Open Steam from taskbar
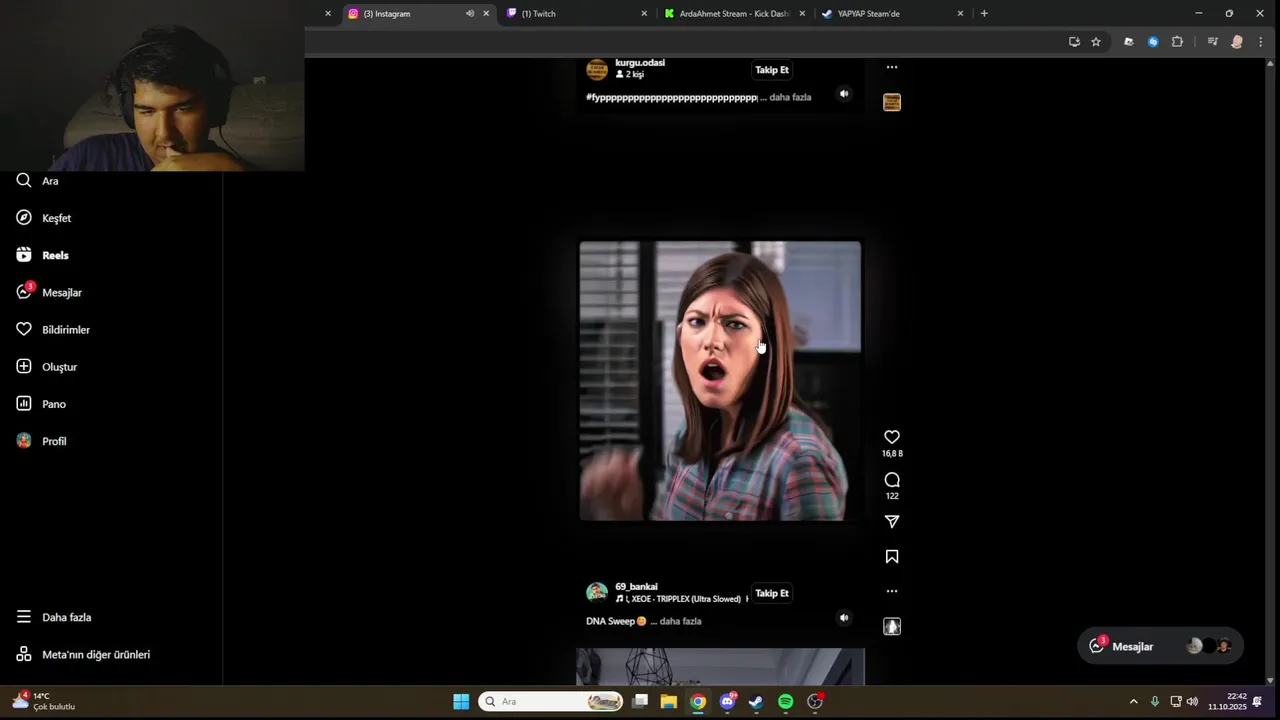Viewport: 1280px width, 720px height. (756, 702)
